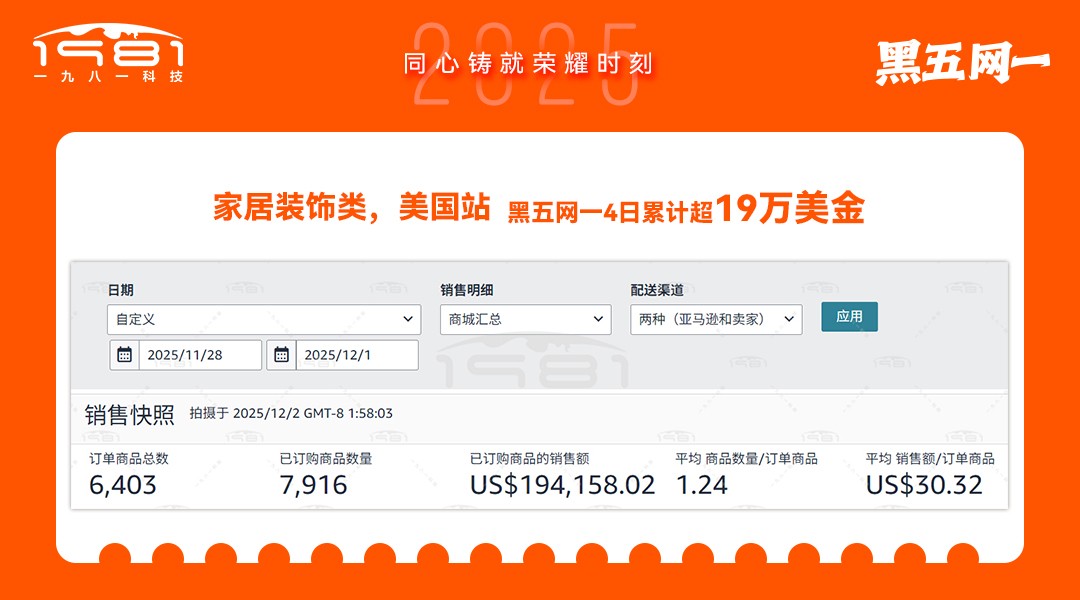Image resolution: width=1080 pixels, height=600 pixels.
Task: Open the 两种（亚马逊和卖家）fulfillment dropdown
Action: pos(716,319)
